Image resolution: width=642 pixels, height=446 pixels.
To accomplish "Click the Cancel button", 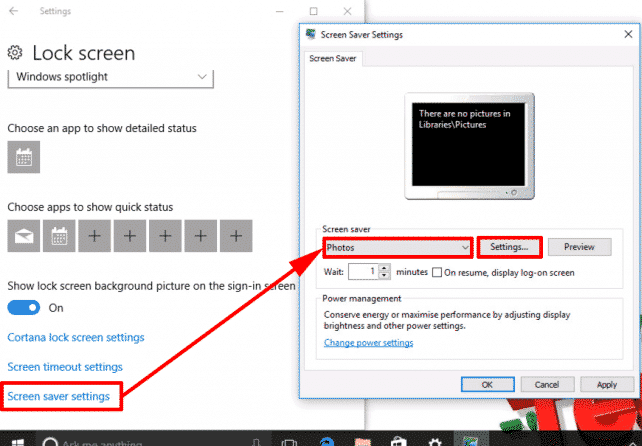I will 547,385.
